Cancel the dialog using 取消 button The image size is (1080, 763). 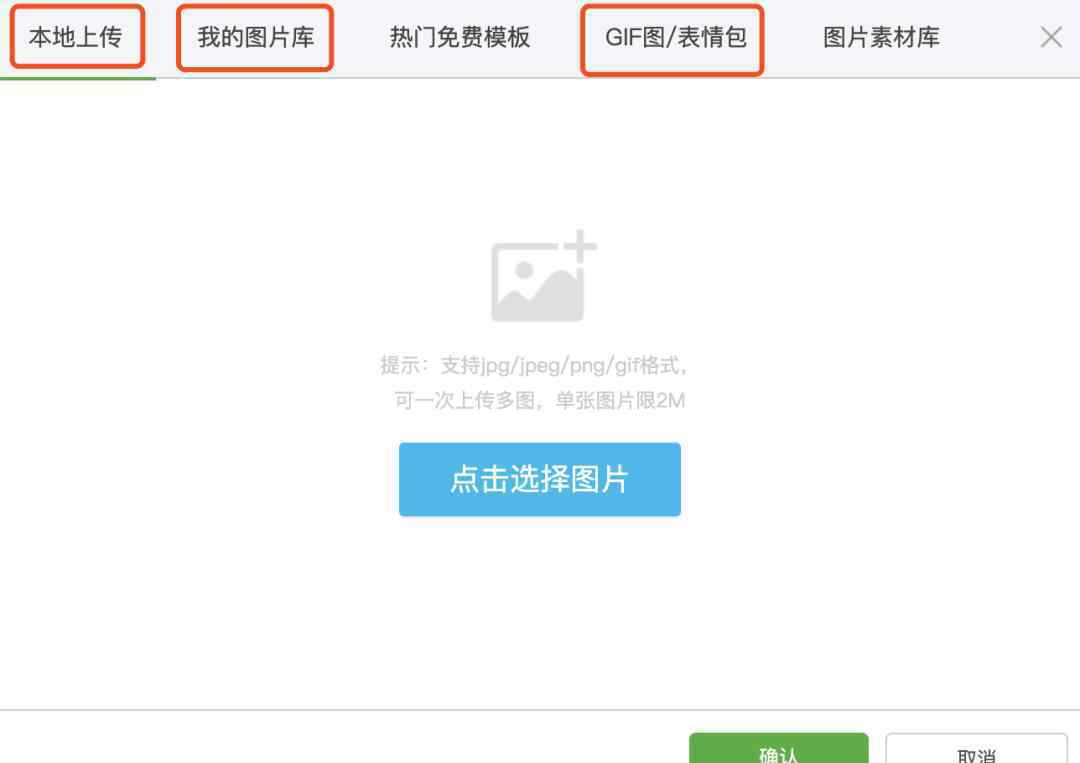(976, 749)
